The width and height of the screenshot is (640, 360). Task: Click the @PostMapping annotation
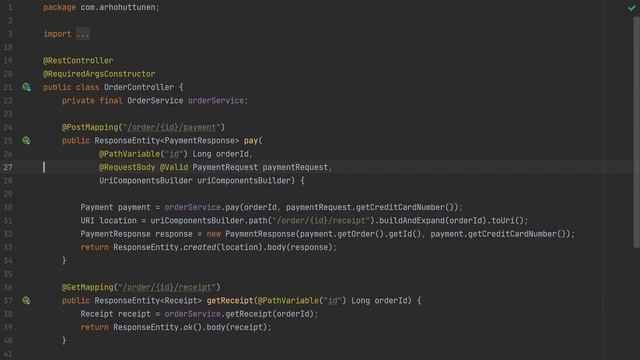tap(90, 127)
